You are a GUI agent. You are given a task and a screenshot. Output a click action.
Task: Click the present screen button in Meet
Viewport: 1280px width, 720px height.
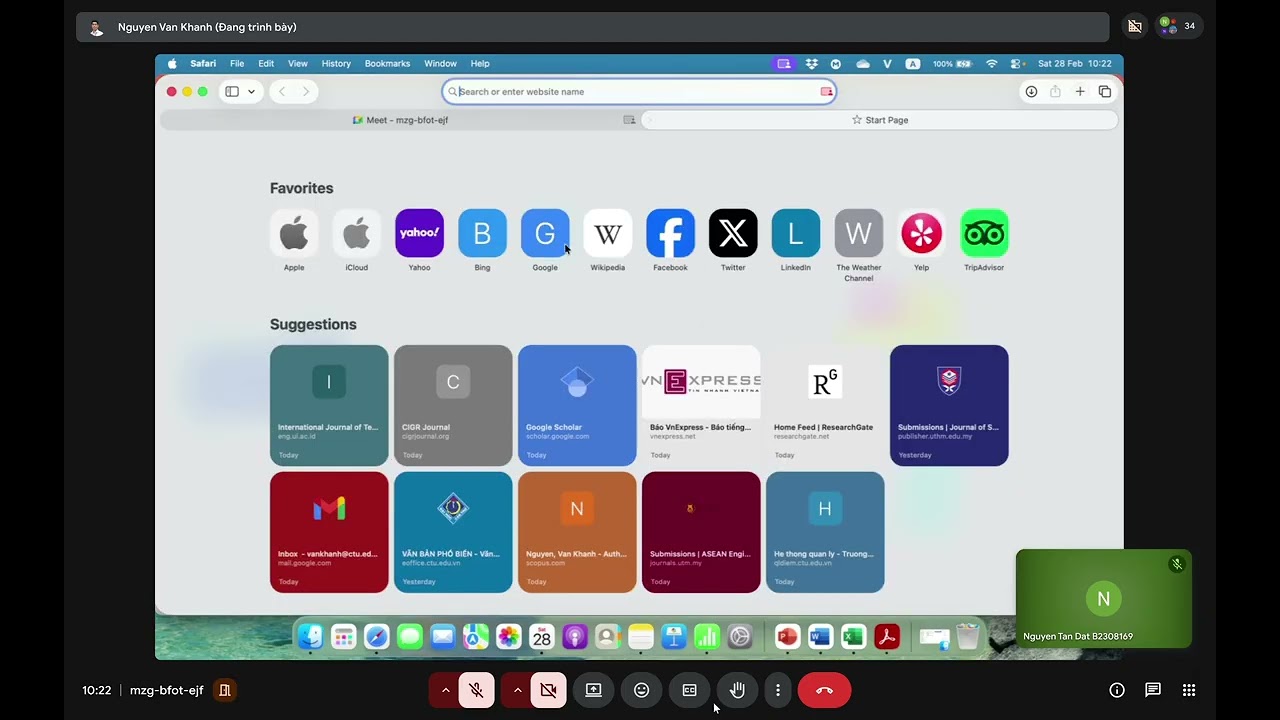point(593,690)
